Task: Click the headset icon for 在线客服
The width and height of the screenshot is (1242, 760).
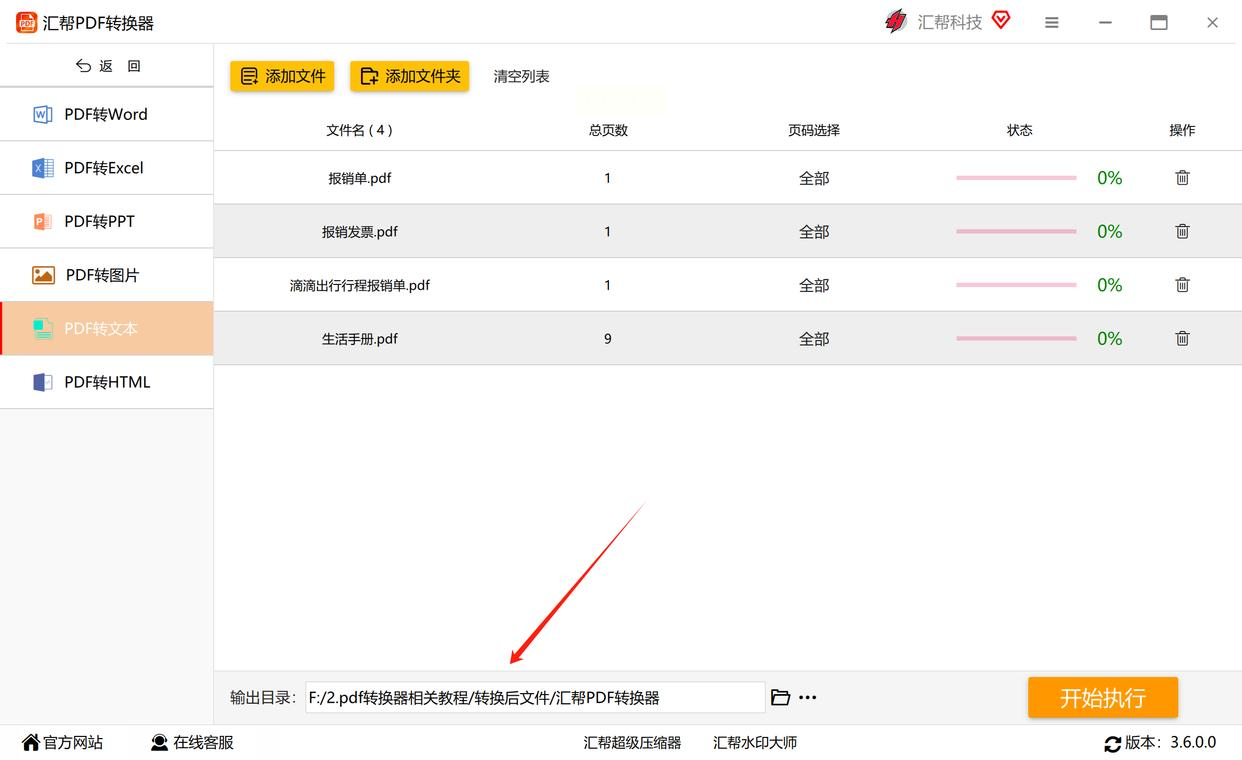Action: click(159, 742)
